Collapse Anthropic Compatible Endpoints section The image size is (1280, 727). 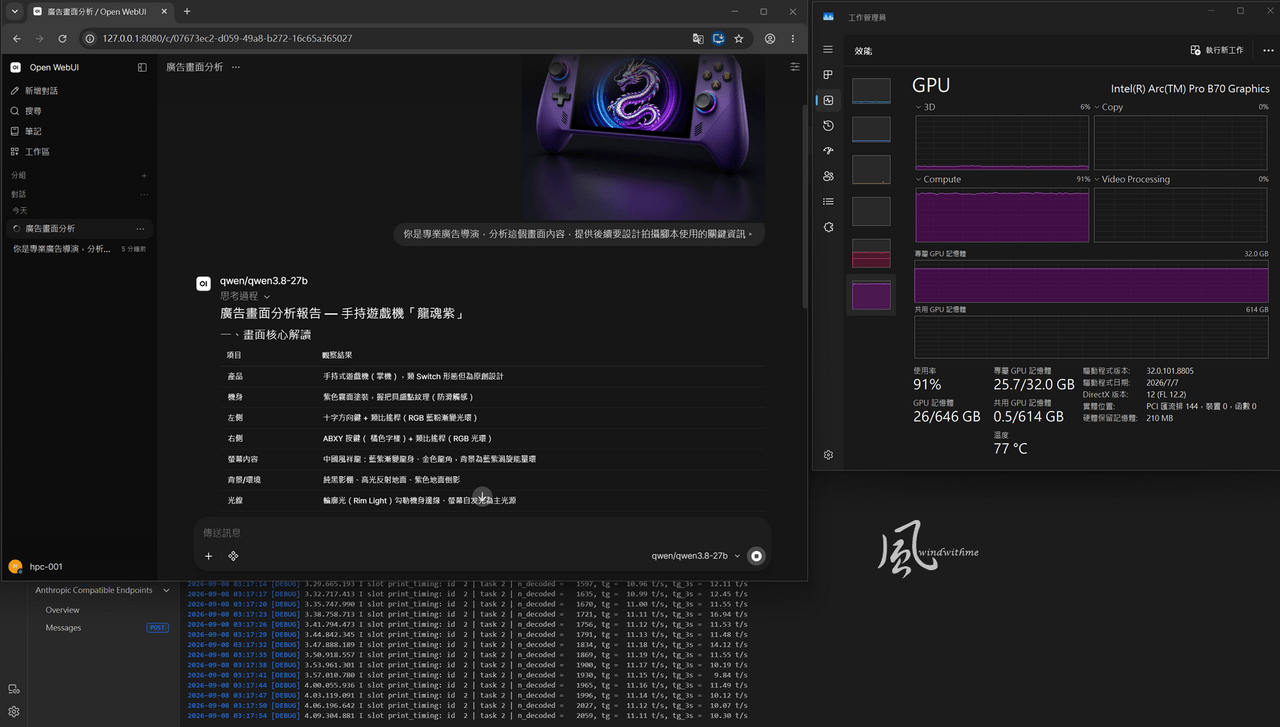pos(166,590)
